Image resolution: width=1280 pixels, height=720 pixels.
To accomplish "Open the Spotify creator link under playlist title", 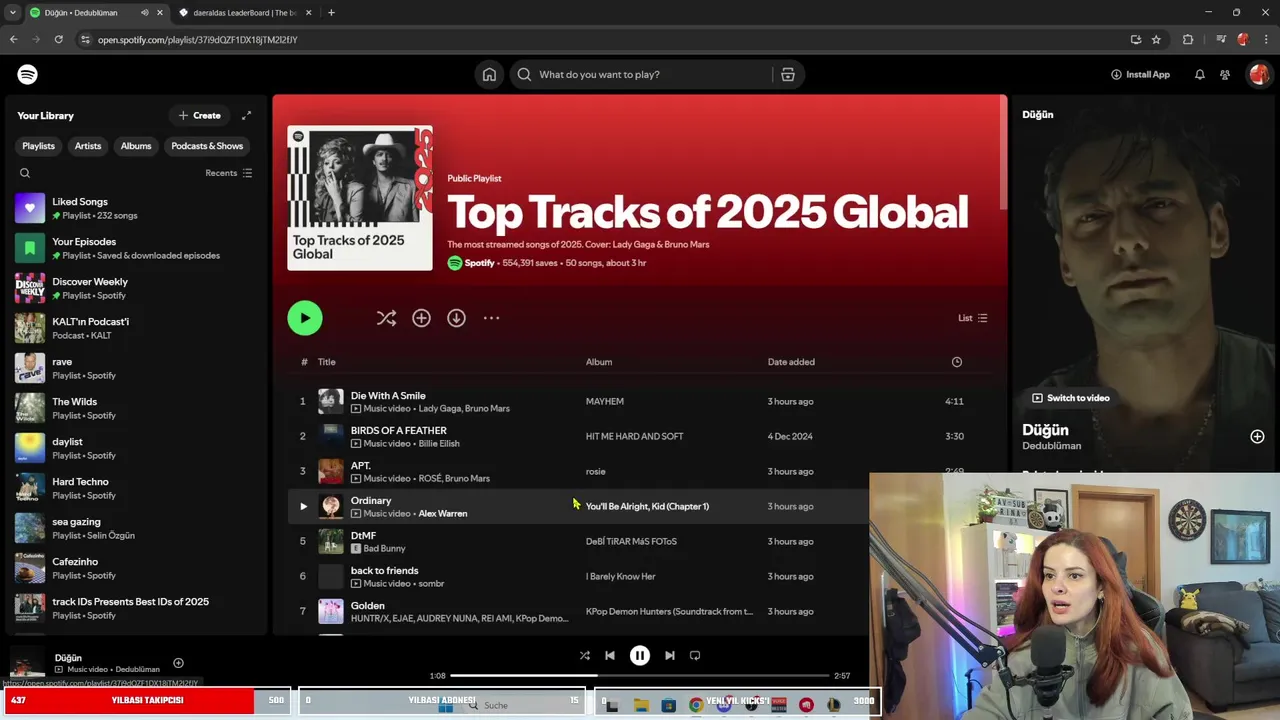I will tap(479, 263).
